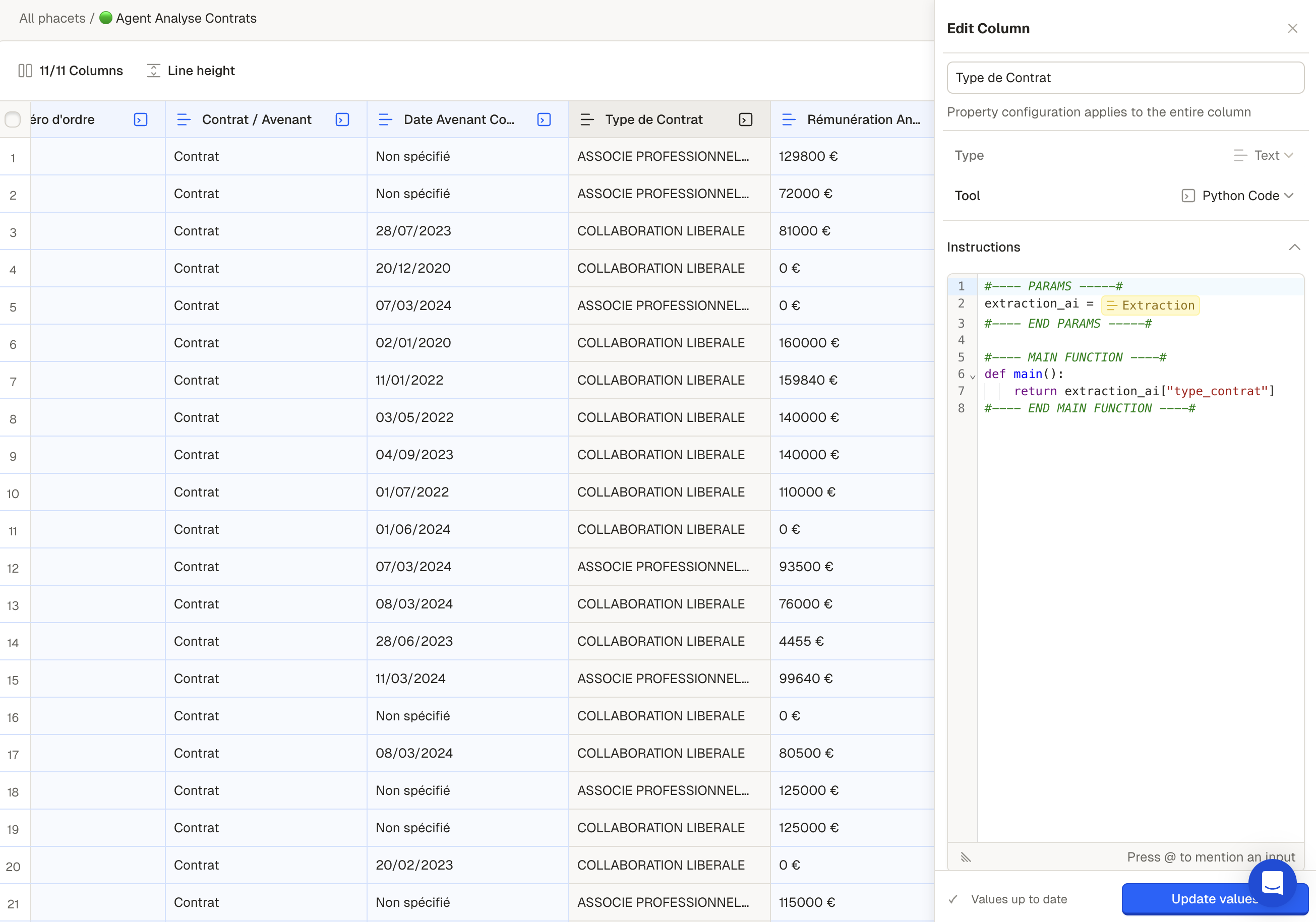Click the Extraction input mention chip
The image size is (1316, 922).
click(x=1150, y=305)
